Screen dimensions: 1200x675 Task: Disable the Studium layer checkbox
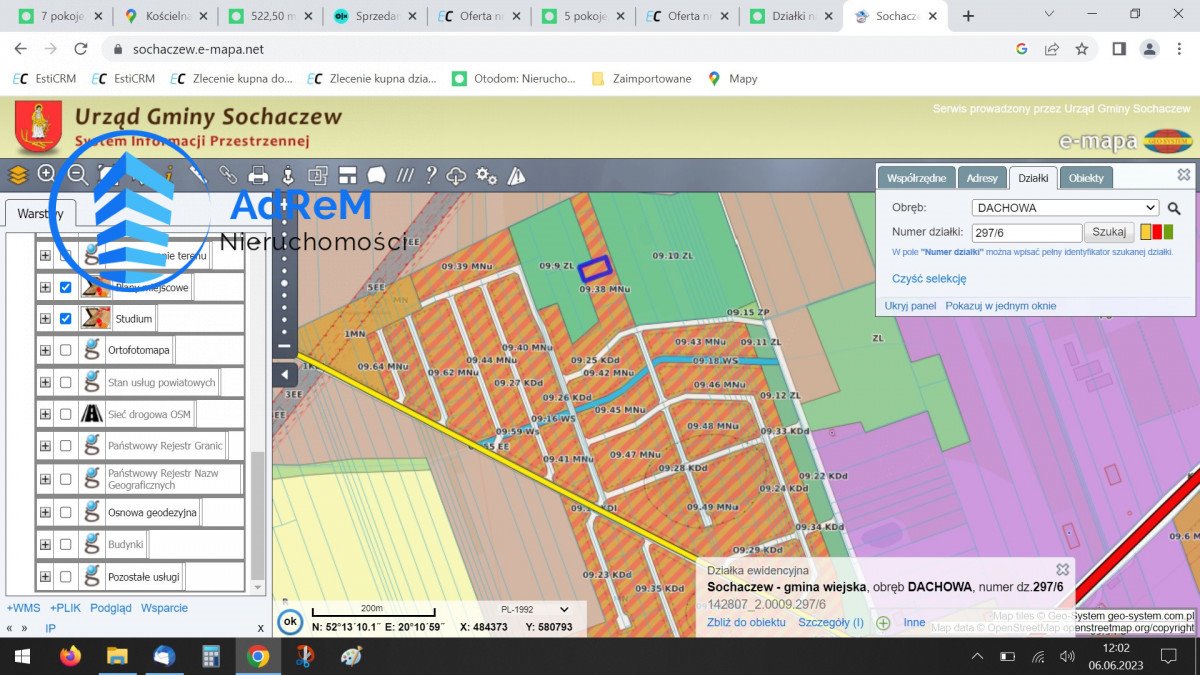pos(65,318)
